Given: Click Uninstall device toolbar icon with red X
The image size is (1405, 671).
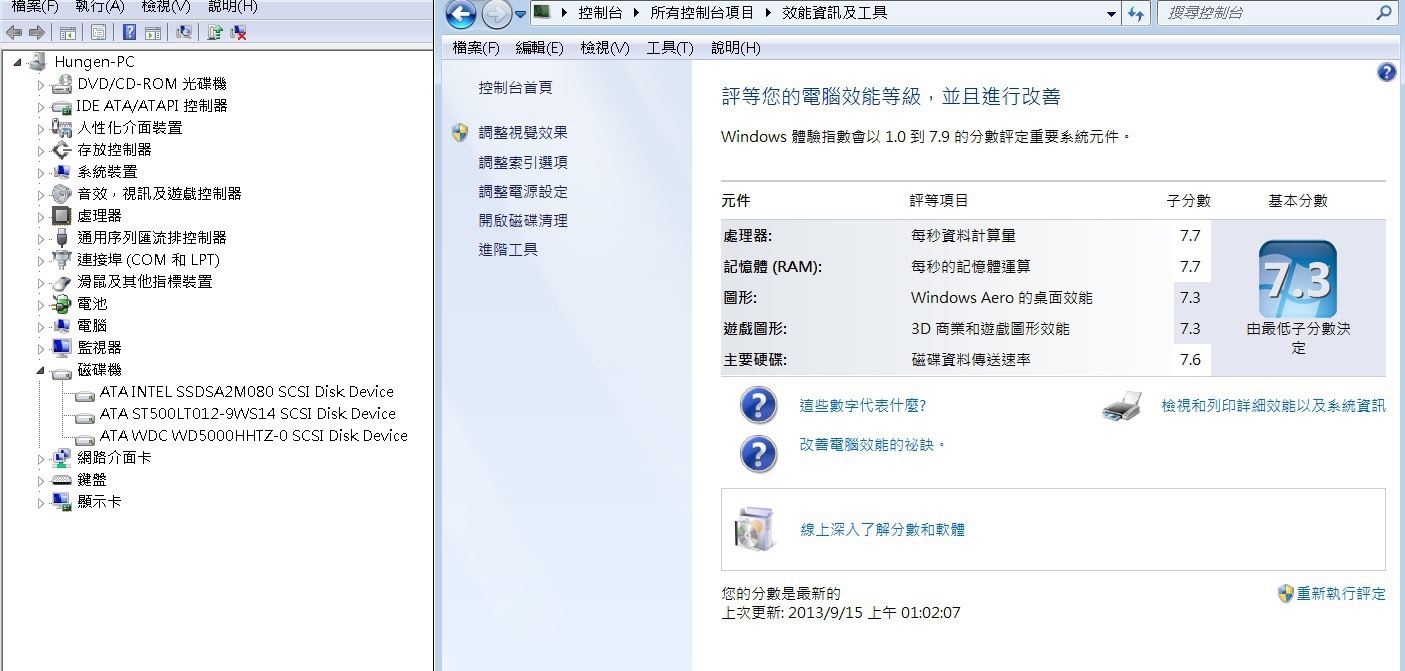Looking at the screenshot, I should [238, 32].
